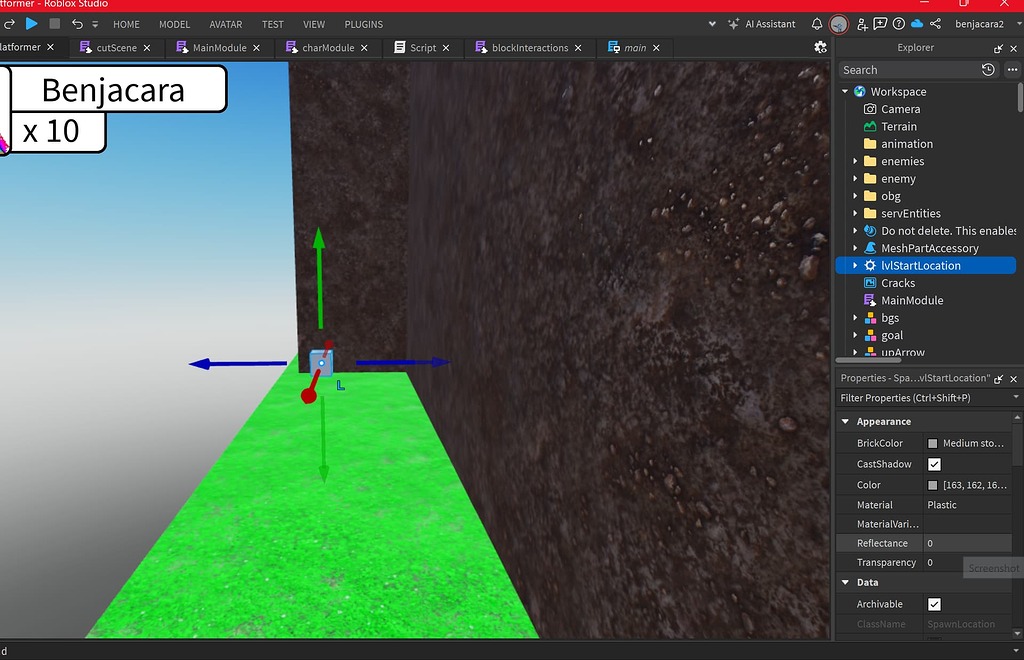Open the MODEL ribbon tab

[174, 24]
